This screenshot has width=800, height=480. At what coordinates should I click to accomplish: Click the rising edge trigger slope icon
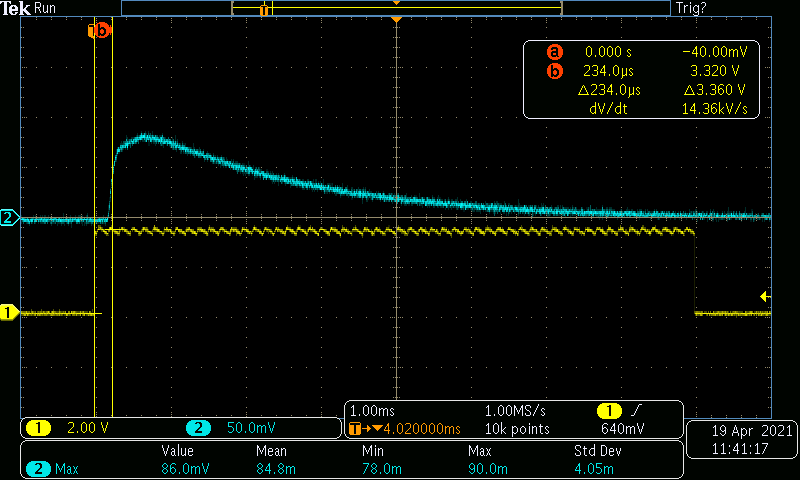click(x=636, y=410)
